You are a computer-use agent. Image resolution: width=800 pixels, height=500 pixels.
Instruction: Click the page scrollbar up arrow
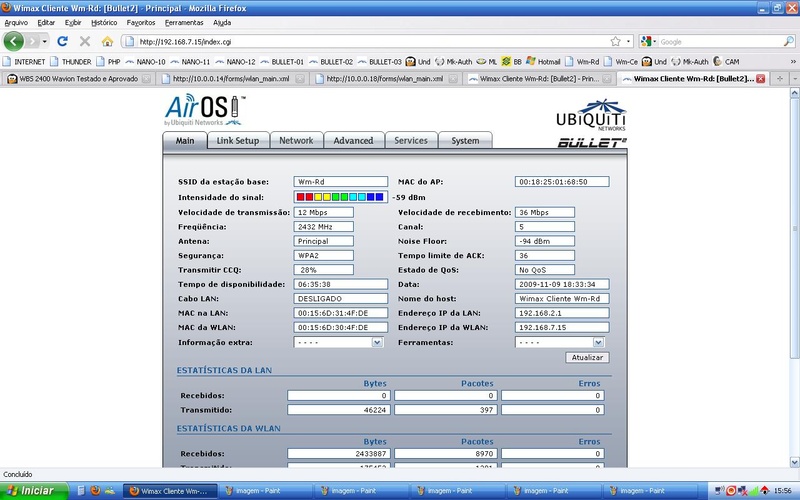point(794,93)
